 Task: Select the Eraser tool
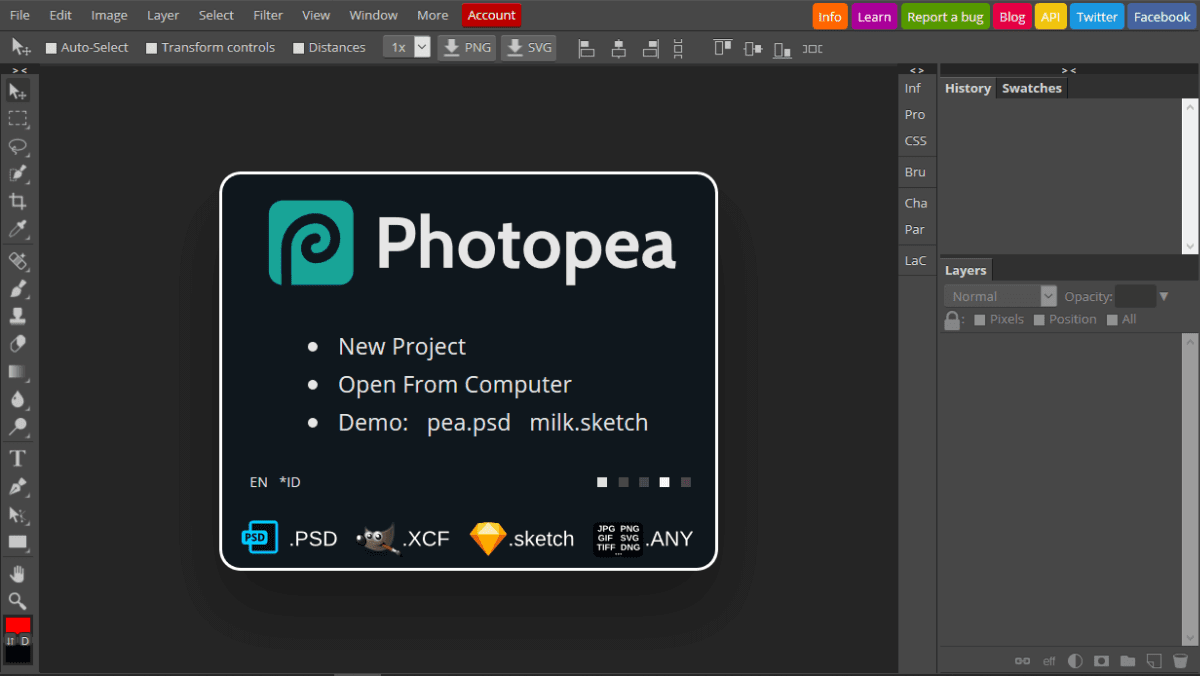click(x=17, y=344)
